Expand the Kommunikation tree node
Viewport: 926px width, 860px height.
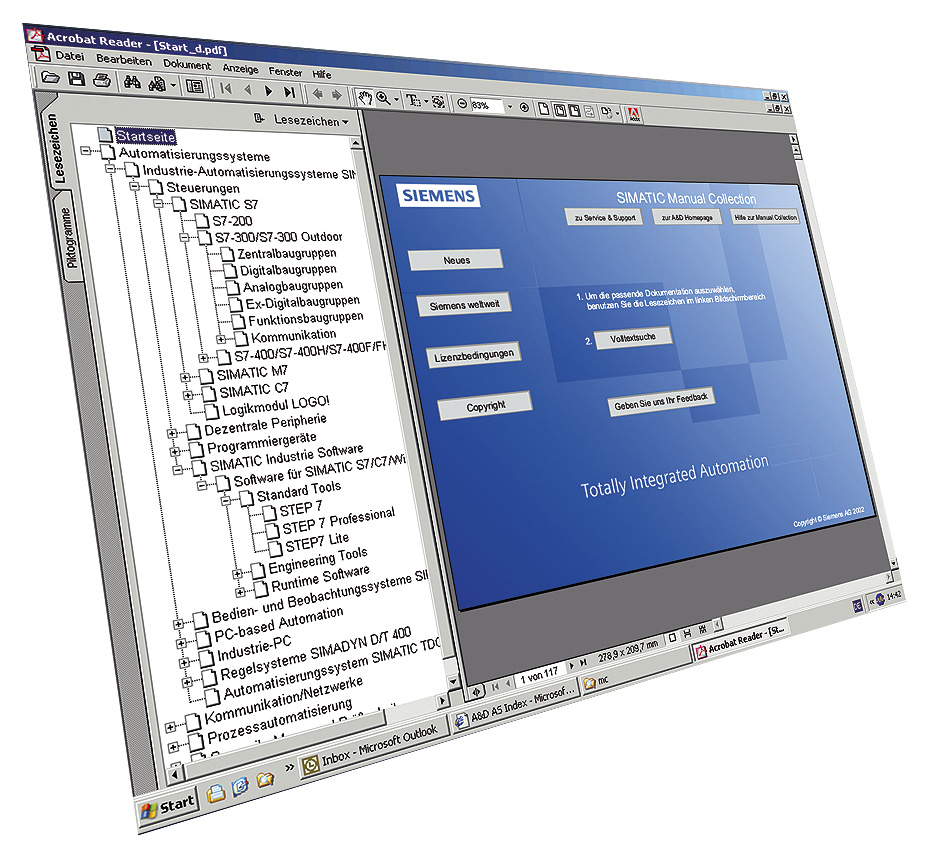(x=221, y=339)
